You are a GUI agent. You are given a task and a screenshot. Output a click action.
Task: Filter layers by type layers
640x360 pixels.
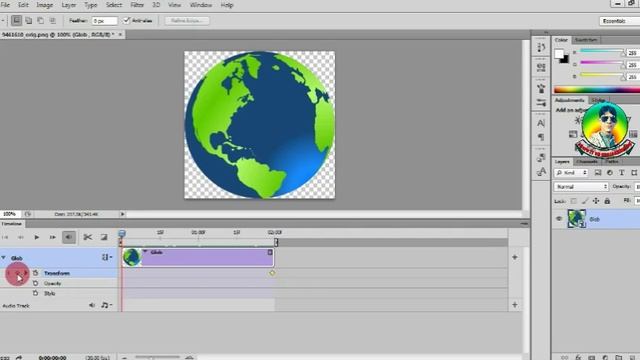(622, 173)
